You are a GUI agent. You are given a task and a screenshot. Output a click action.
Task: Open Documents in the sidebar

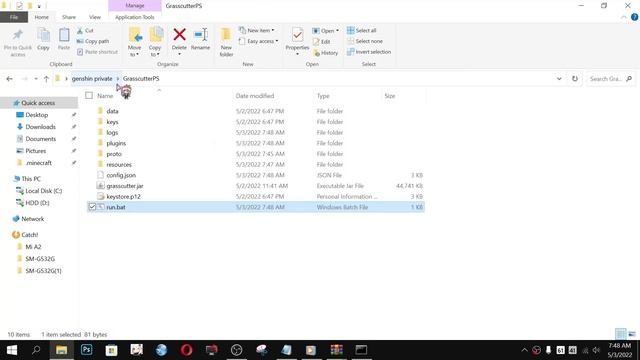[40, 139]
